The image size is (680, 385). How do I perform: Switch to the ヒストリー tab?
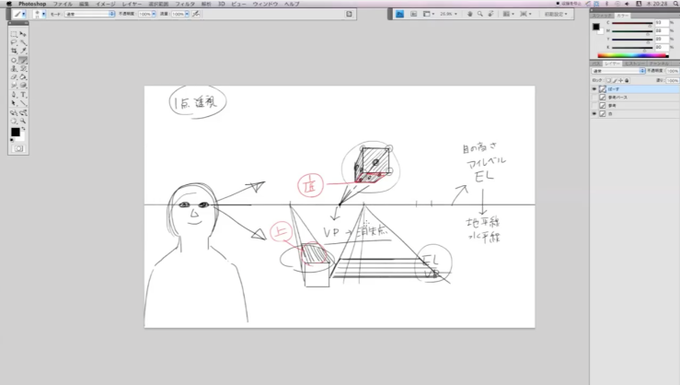[634, 63]
